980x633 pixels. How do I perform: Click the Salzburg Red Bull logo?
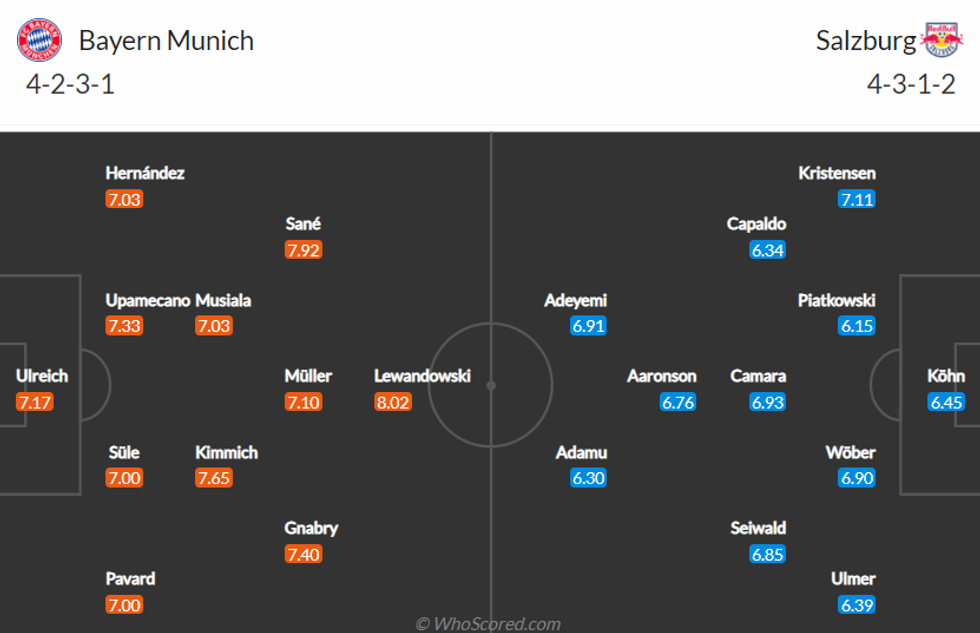pyautogui.click(x=940, y=41)
